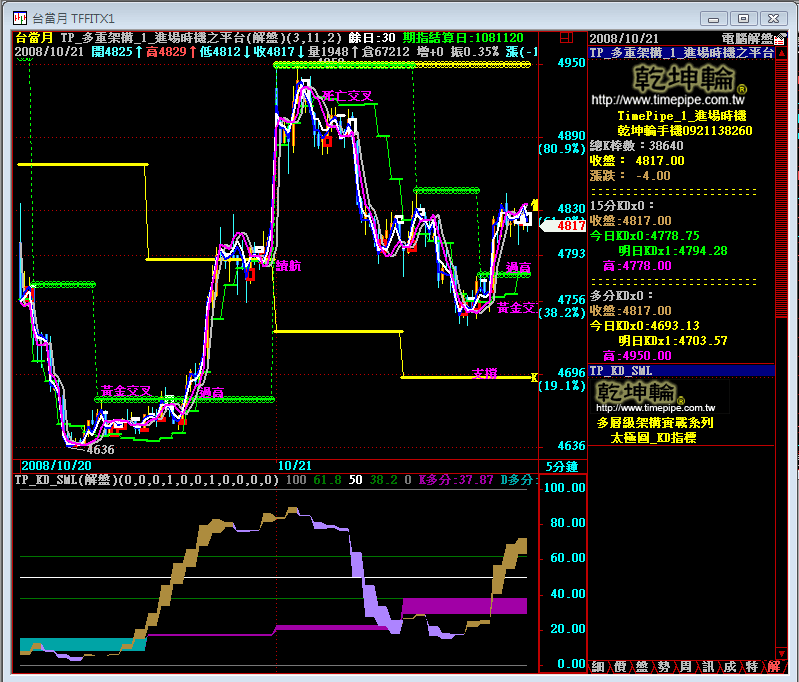799x682 pixels.
Task: Select the TP_多重架構_1_進場時機之平台 panel header
Action: 681,53
